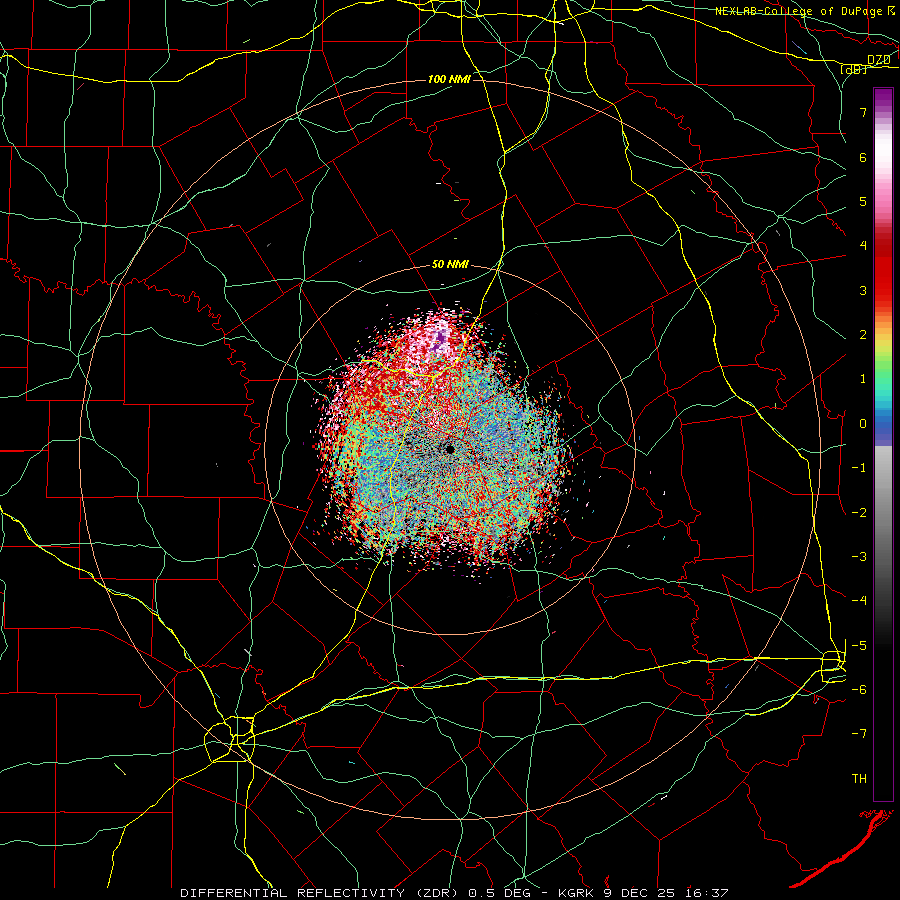
Task: Click the purple high-ZDR core north of radar
Action: [440, 339]
